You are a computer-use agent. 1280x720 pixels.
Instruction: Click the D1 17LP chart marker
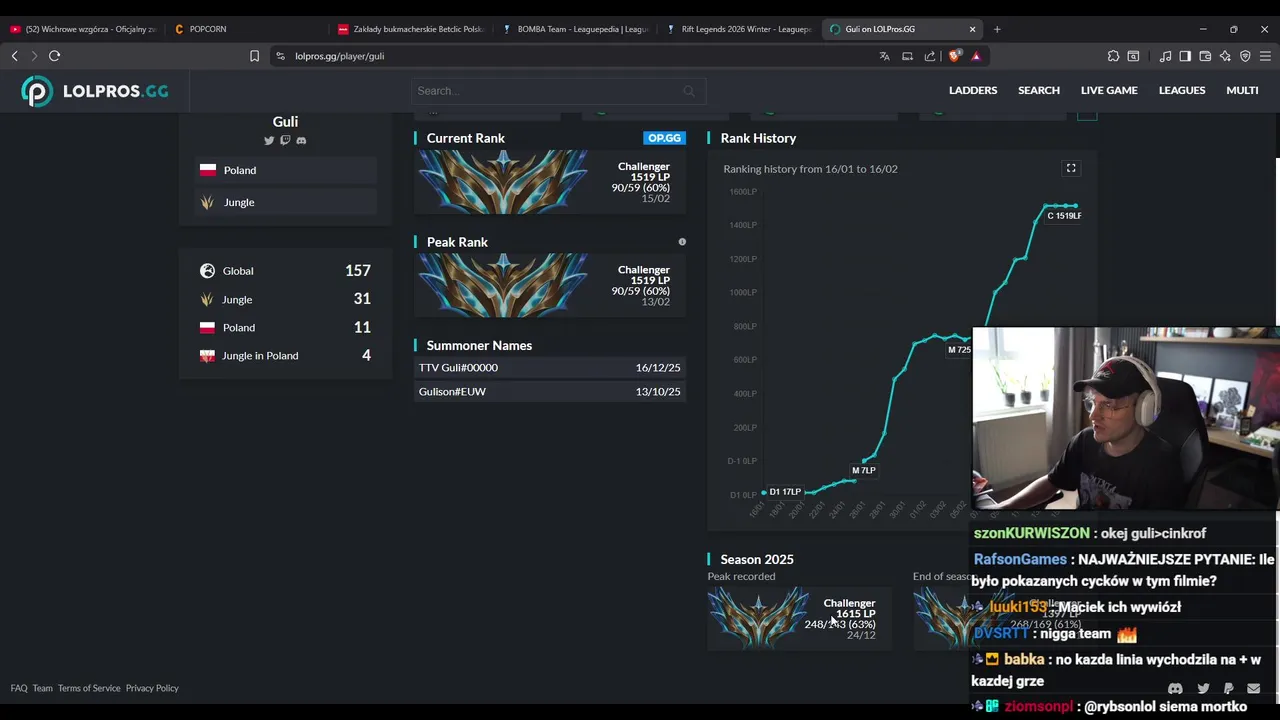(785, 492)
